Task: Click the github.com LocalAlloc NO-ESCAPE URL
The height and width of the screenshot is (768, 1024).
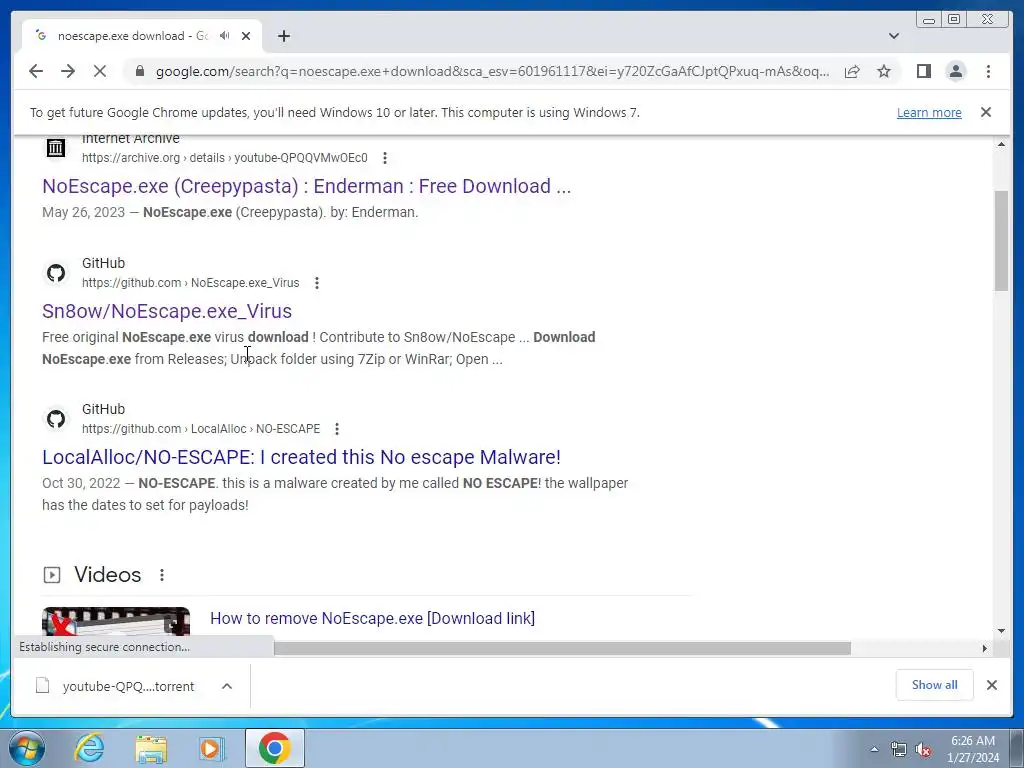Action: pos(201,429)
